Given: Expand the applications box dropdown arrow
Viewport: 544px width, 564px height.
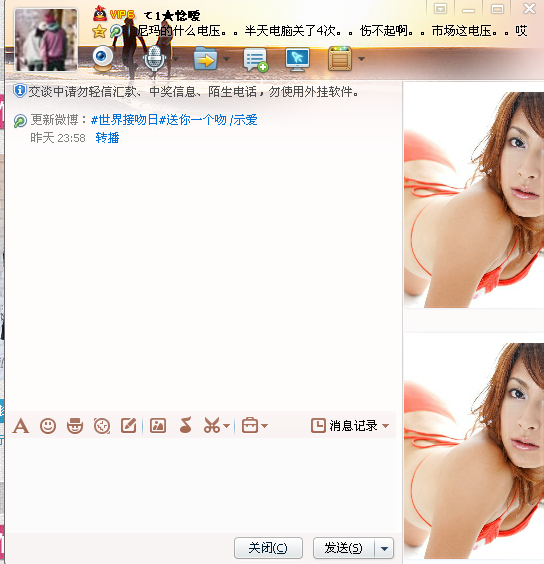Looking at the screenshot, I should 361,59.
